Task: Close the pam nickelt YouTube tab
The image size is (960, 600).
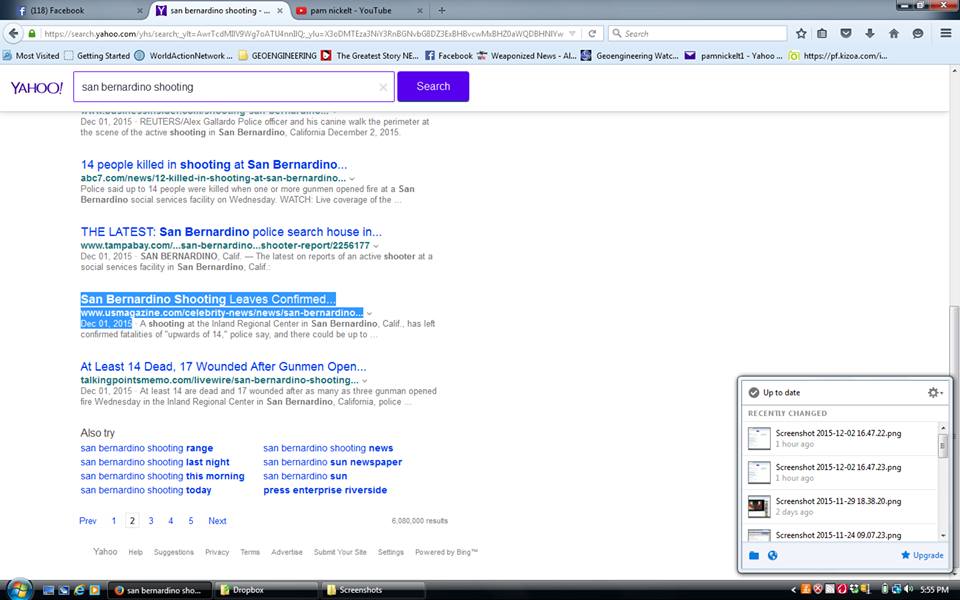Action: [x=419, y=10]
